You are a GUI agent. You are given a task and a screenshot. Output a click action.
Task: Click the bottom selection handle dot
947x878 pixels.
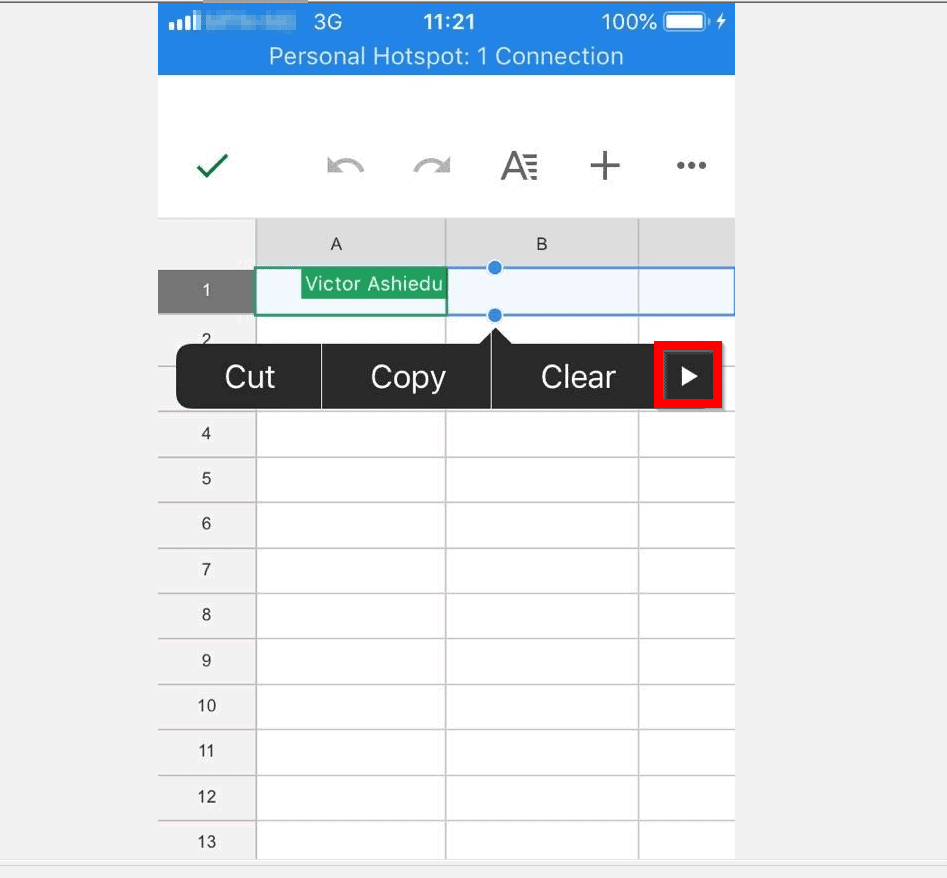pyautogui.click(x=495, y=315)
